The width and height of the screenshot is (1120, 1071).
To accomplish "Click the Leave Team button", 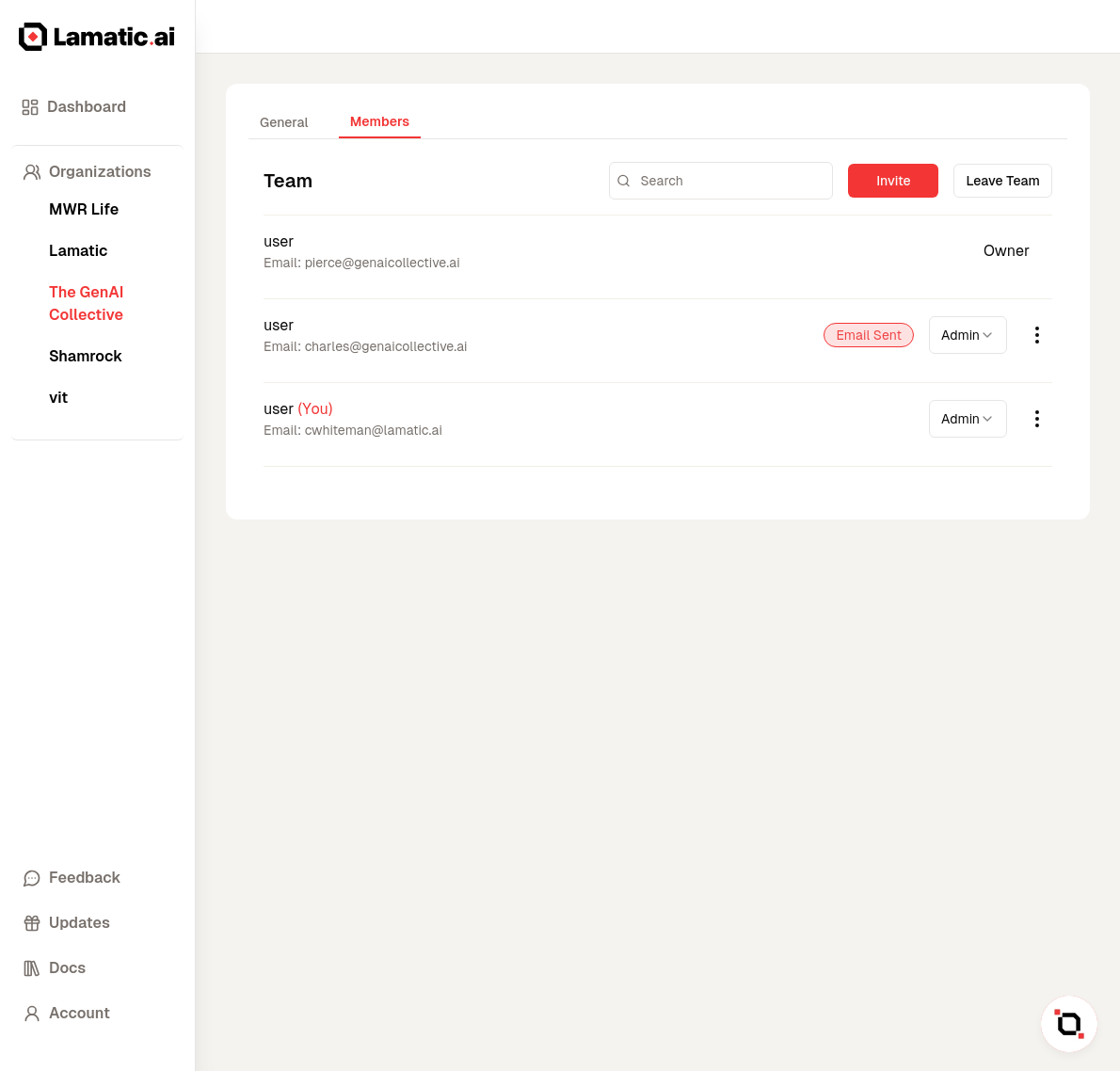I will tap(1001, 181).
